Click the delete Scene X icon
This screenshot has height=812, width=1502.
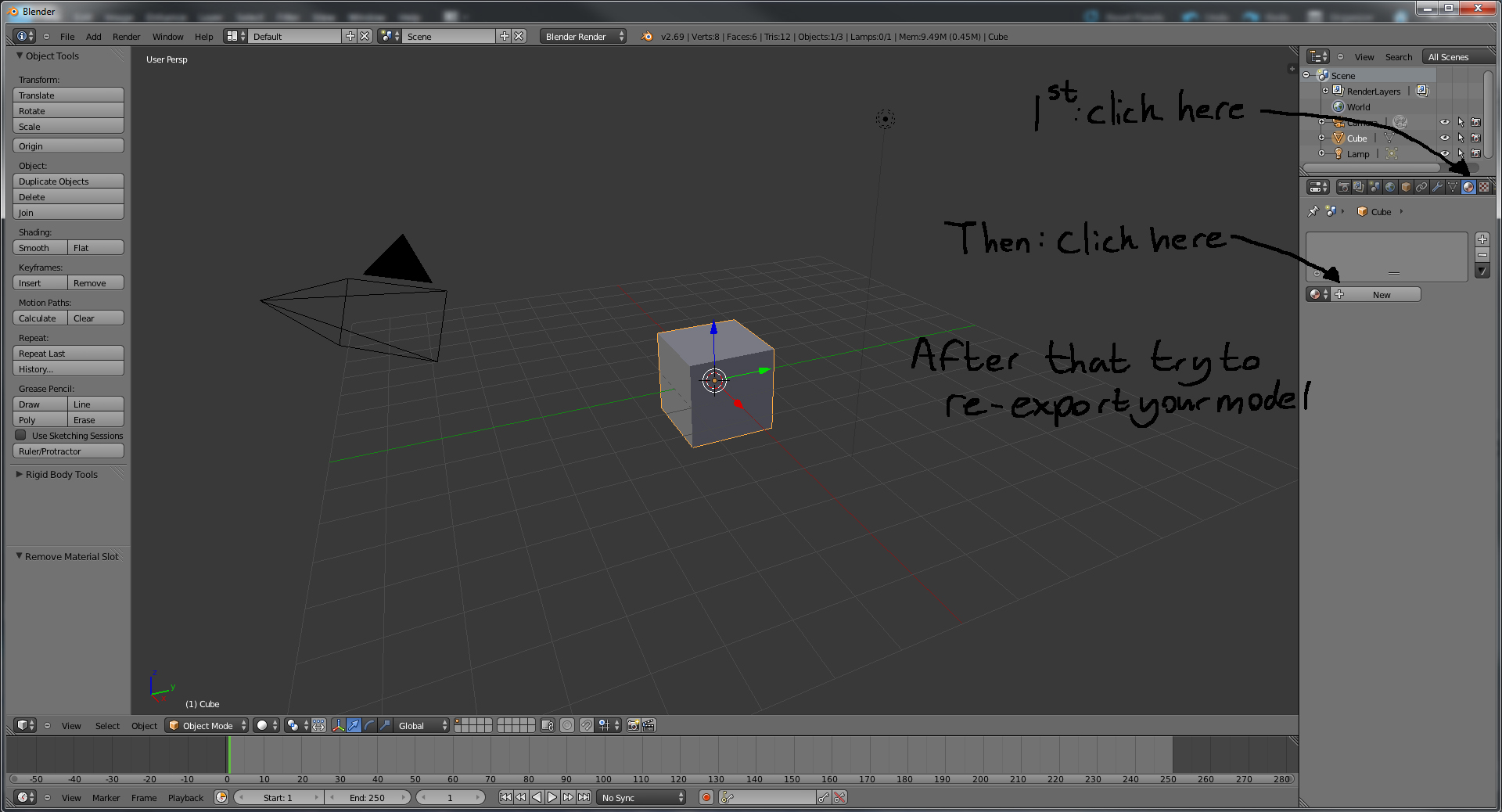pos(519,36)
